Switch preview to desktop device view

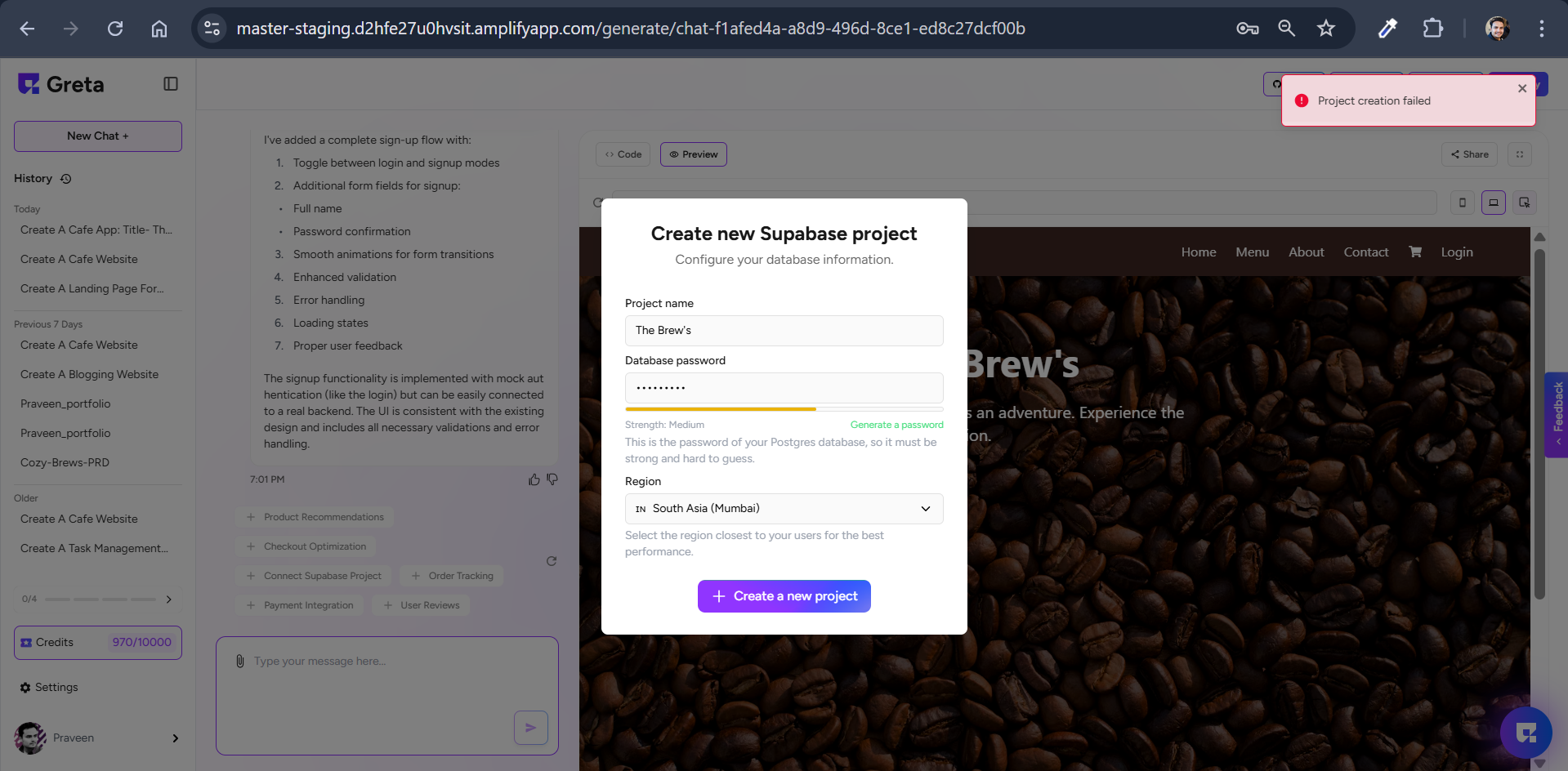pyautogui.click(x=1494, y=203)
